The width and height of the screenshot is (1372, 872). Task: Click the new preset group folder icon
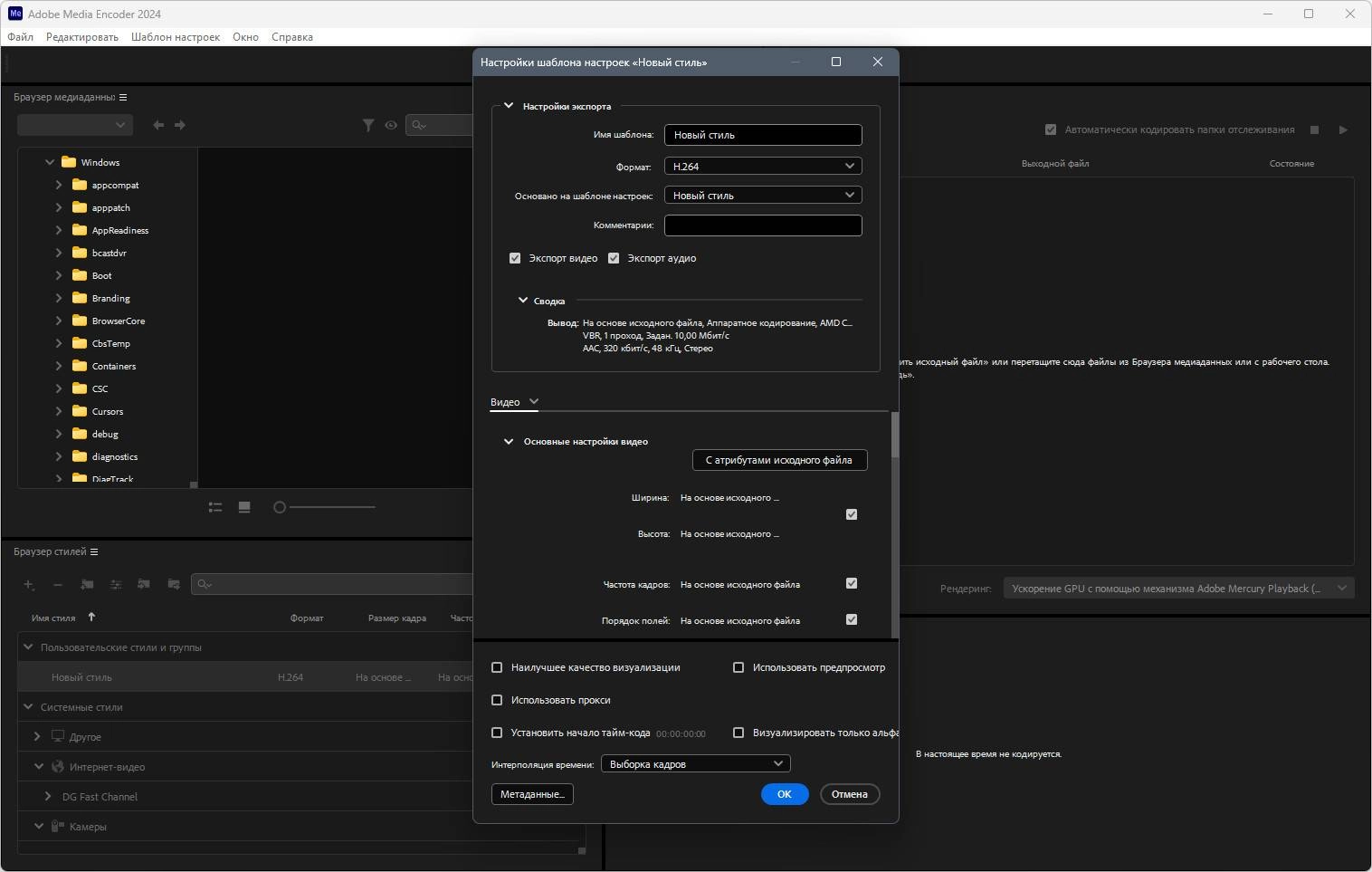87,584
